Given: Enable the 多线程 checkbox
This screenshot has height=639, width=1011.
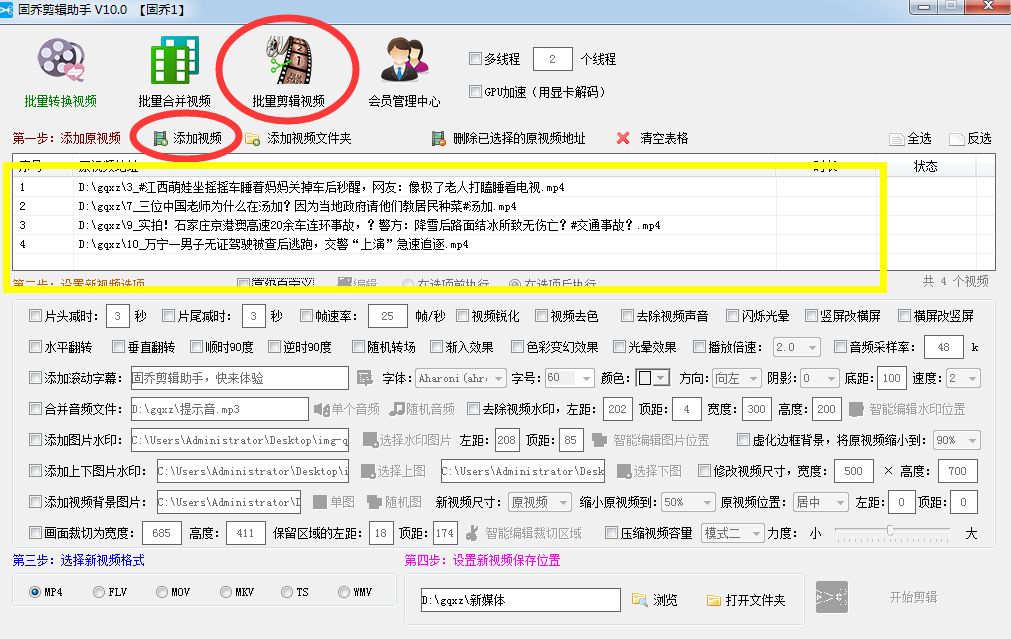Looking at the screenshot, I should point(476,58).
